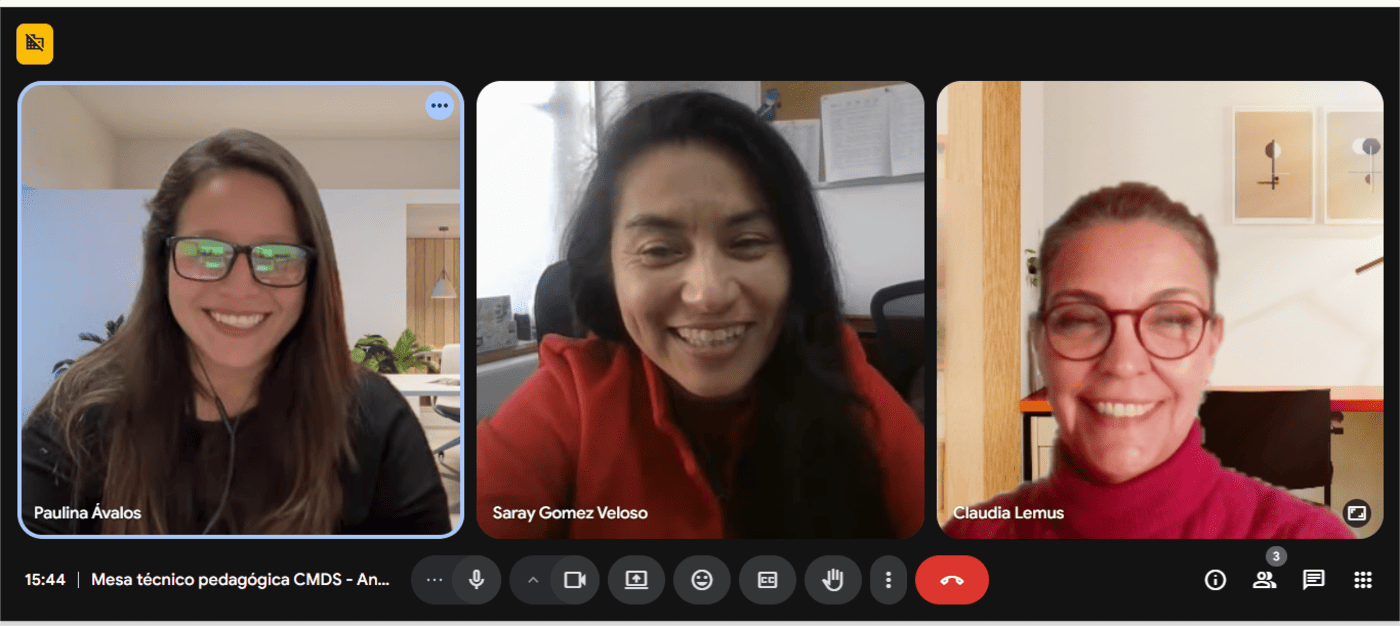Turn on closed captions

(x=767, y=580)
